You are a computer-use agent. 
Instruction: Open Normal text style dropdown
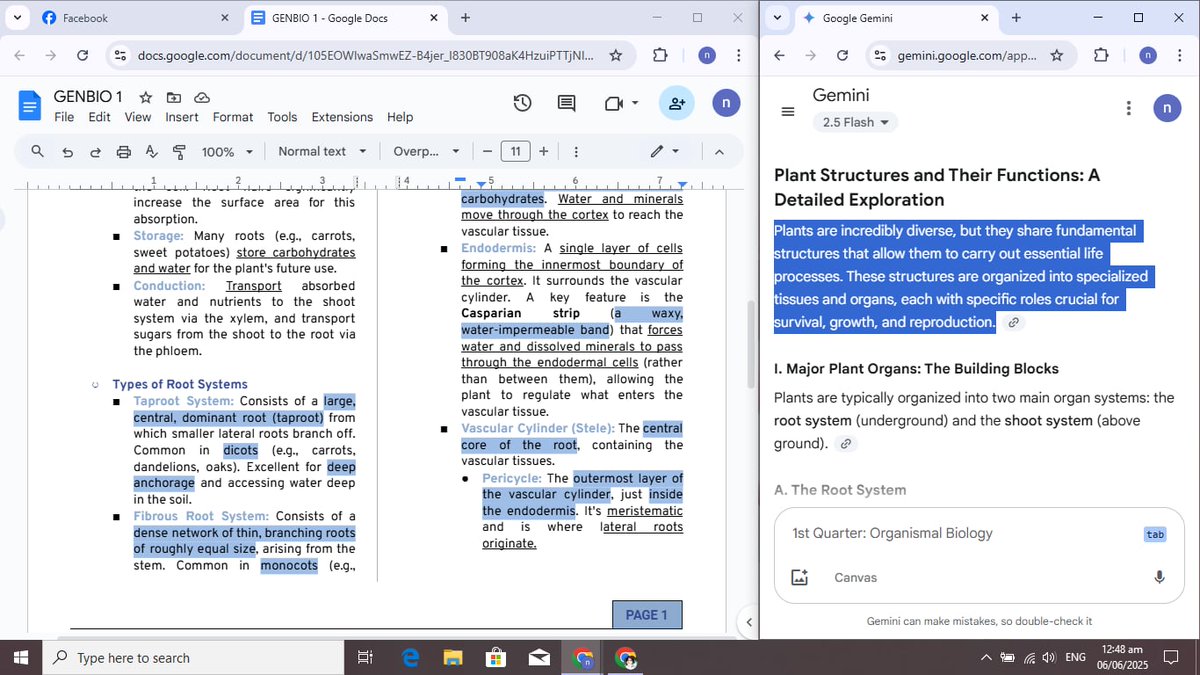click(x=321, y=152)
